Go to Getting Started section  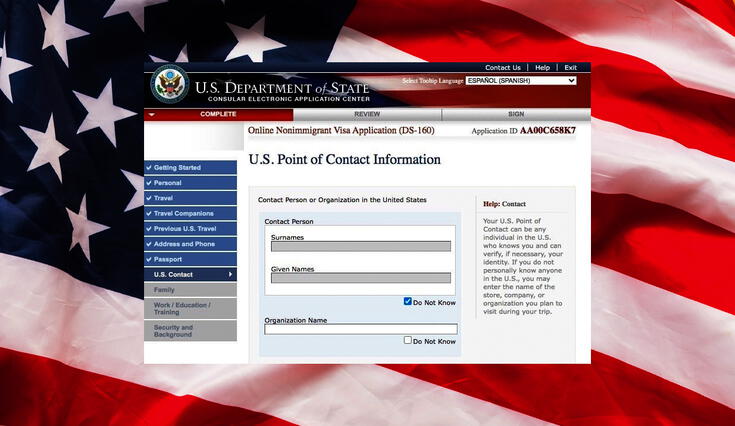190,167
